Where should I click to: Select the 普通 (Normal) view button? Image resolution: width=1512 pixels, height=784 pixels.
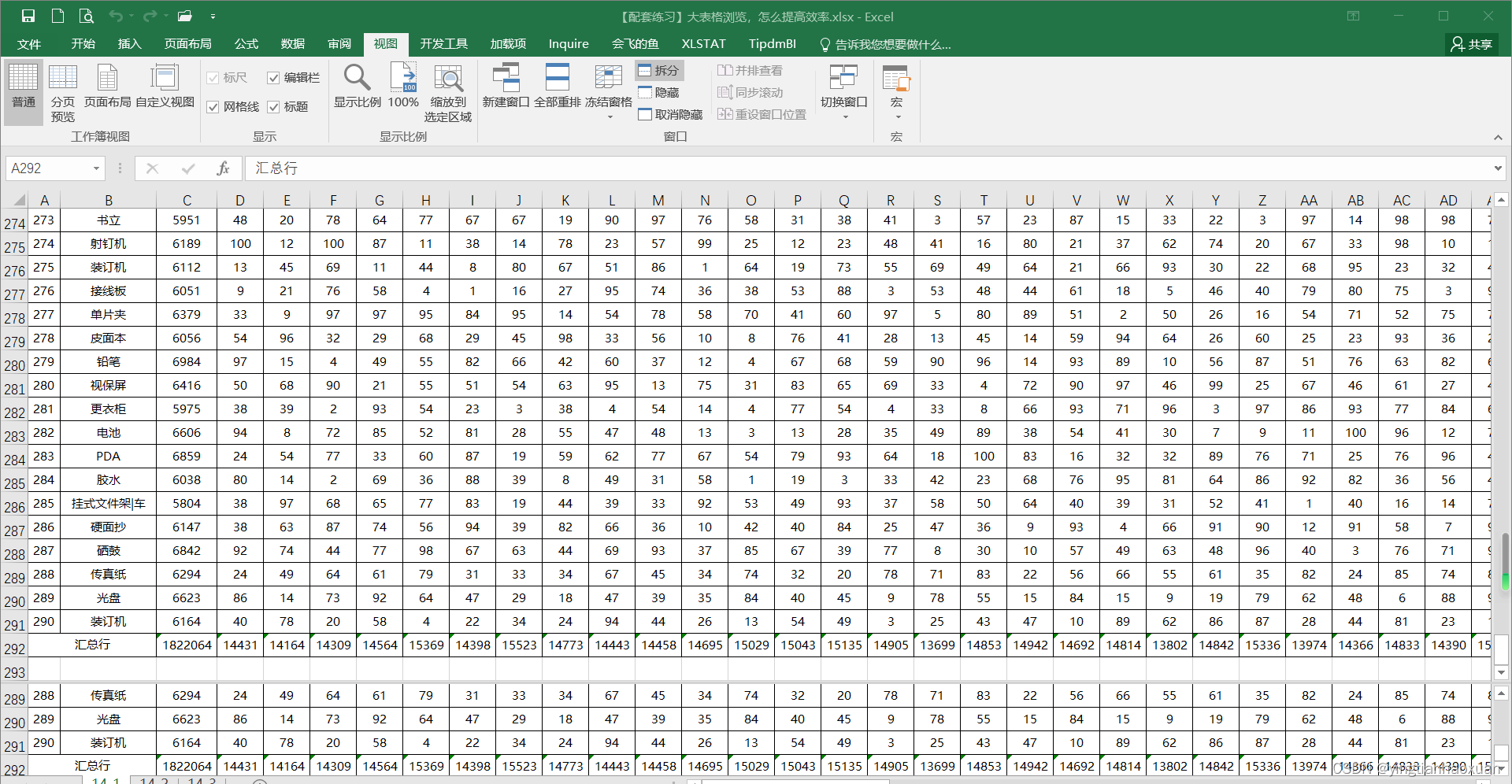tap(24, 93)
